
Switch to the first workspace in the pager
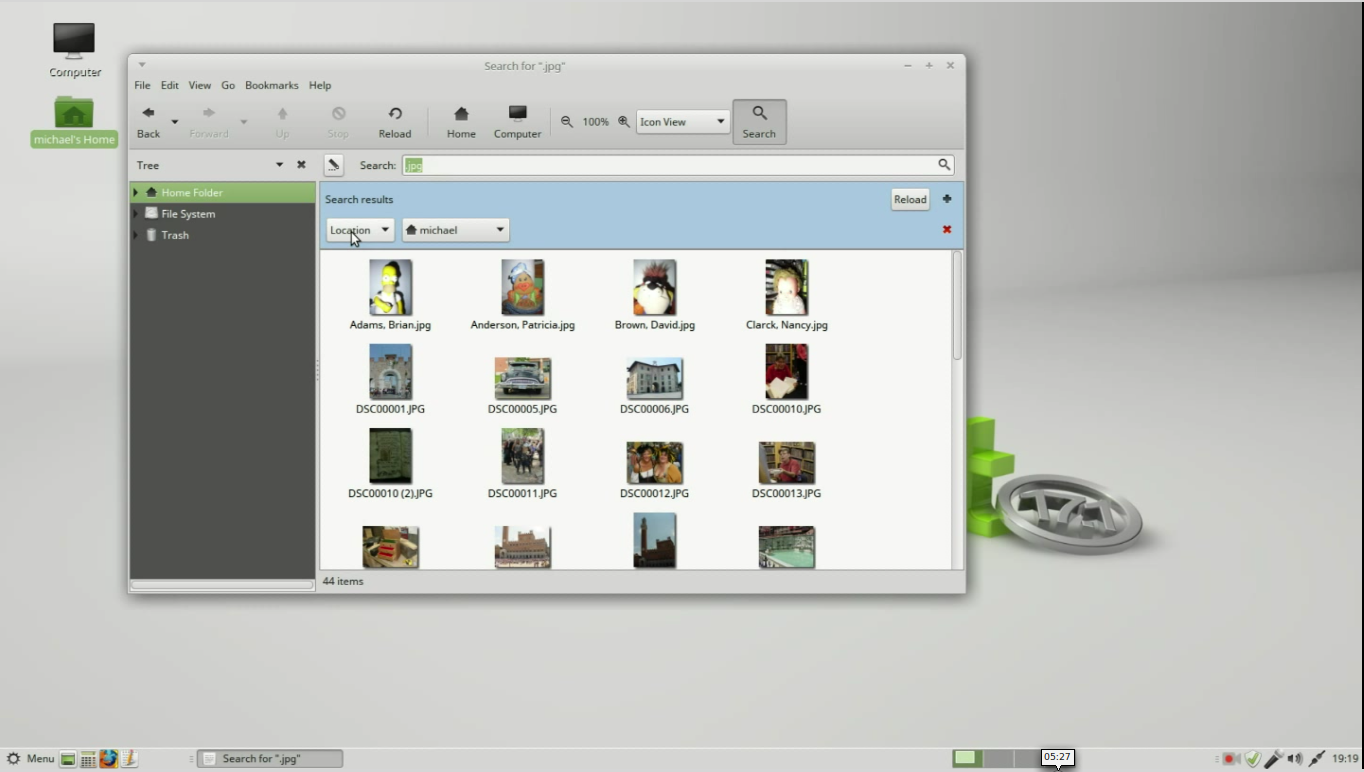click(x=967, y=759)
